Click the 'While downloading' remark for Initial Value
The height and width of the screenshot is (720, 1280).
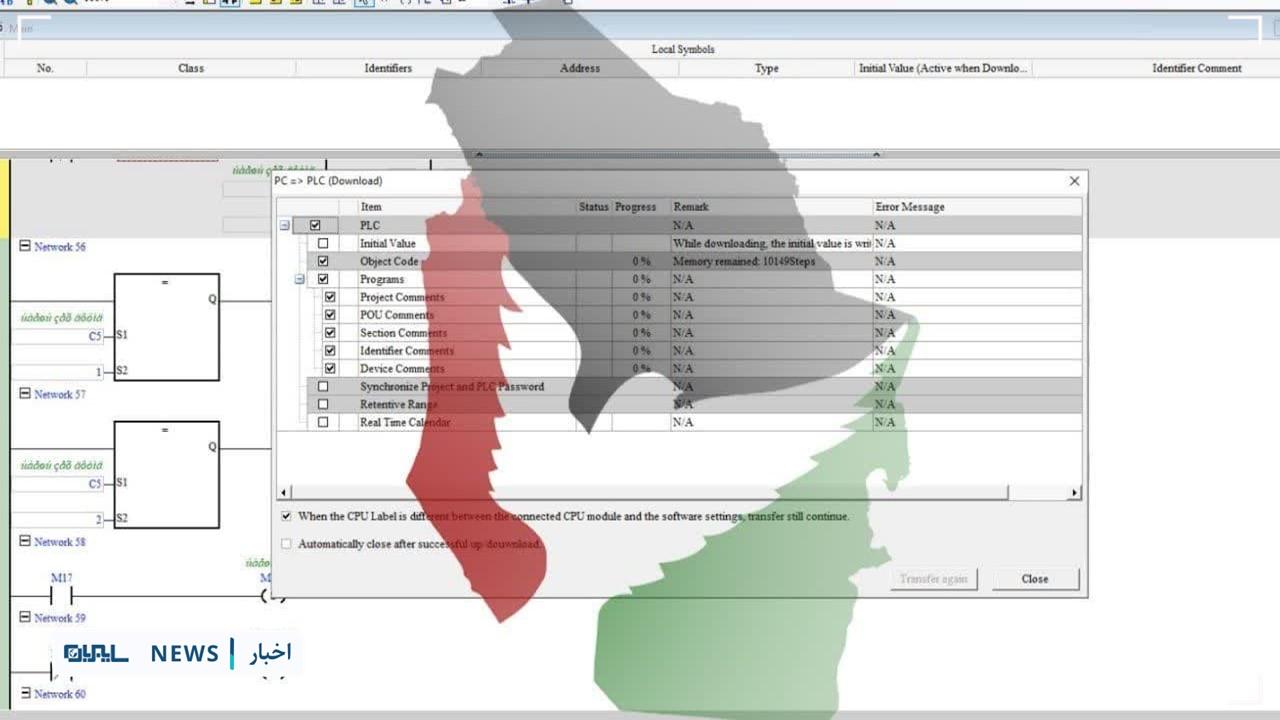click(x=772, y=244)
